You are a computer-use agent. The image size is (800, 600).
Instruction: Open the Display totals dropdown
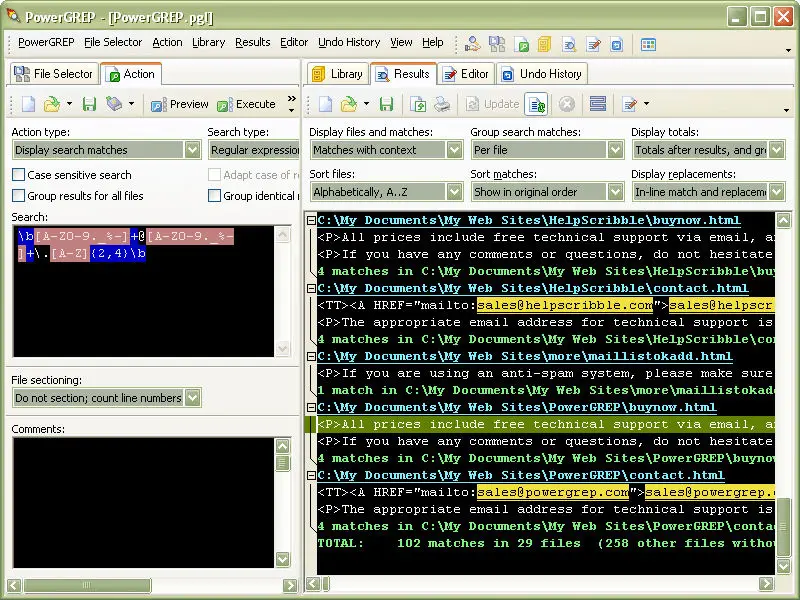point(777,150)
